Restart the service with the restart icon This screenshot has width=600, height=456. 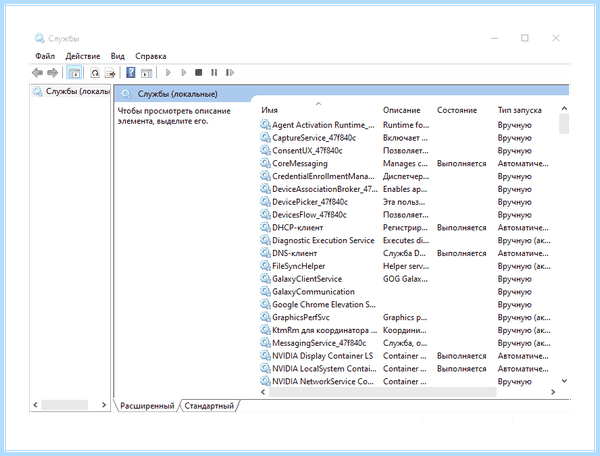click(x=230, y=72)
